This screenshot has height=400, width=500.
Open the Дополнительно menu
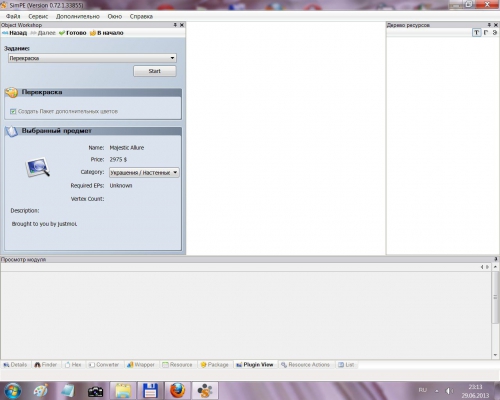coord(78,16)
